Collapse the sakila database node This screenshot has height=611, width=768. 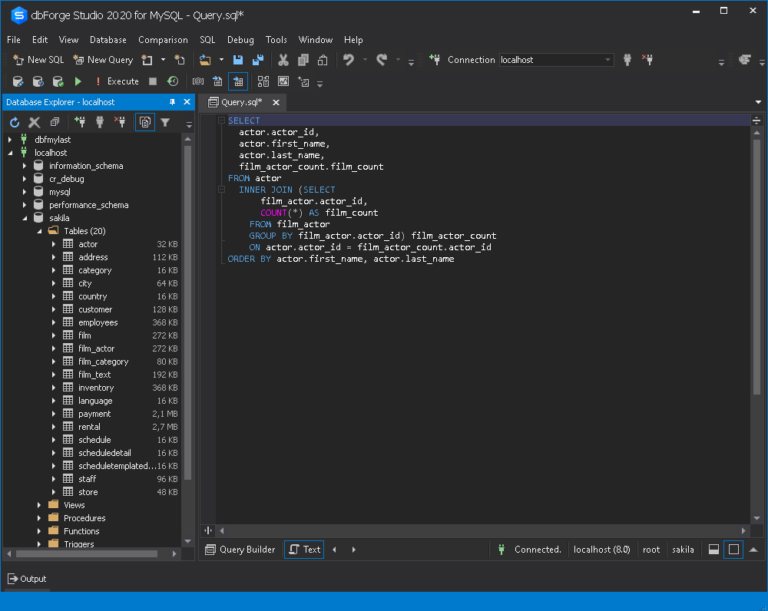[x=24, y=218]
